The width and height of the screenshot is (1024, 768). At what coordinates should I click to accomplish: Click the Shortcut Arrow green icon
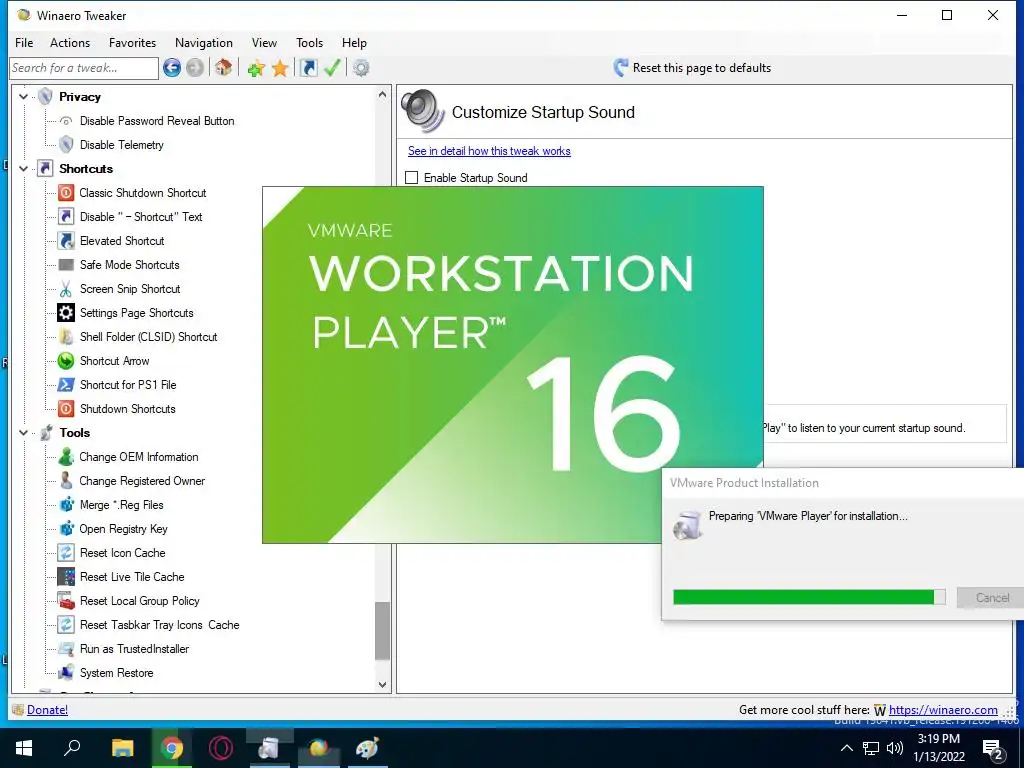click(66, 360)
